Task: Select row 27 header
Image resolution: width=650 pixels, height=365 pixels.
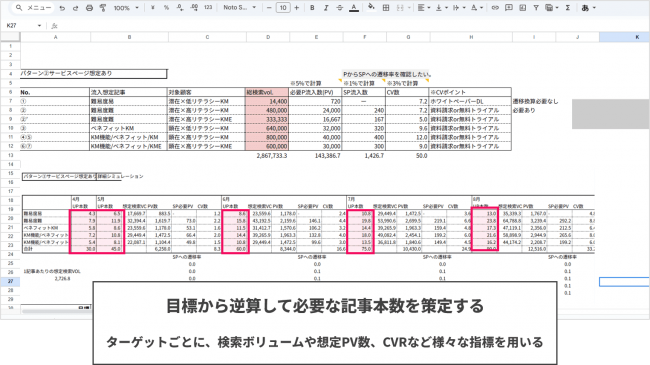Action: [10, 281]
